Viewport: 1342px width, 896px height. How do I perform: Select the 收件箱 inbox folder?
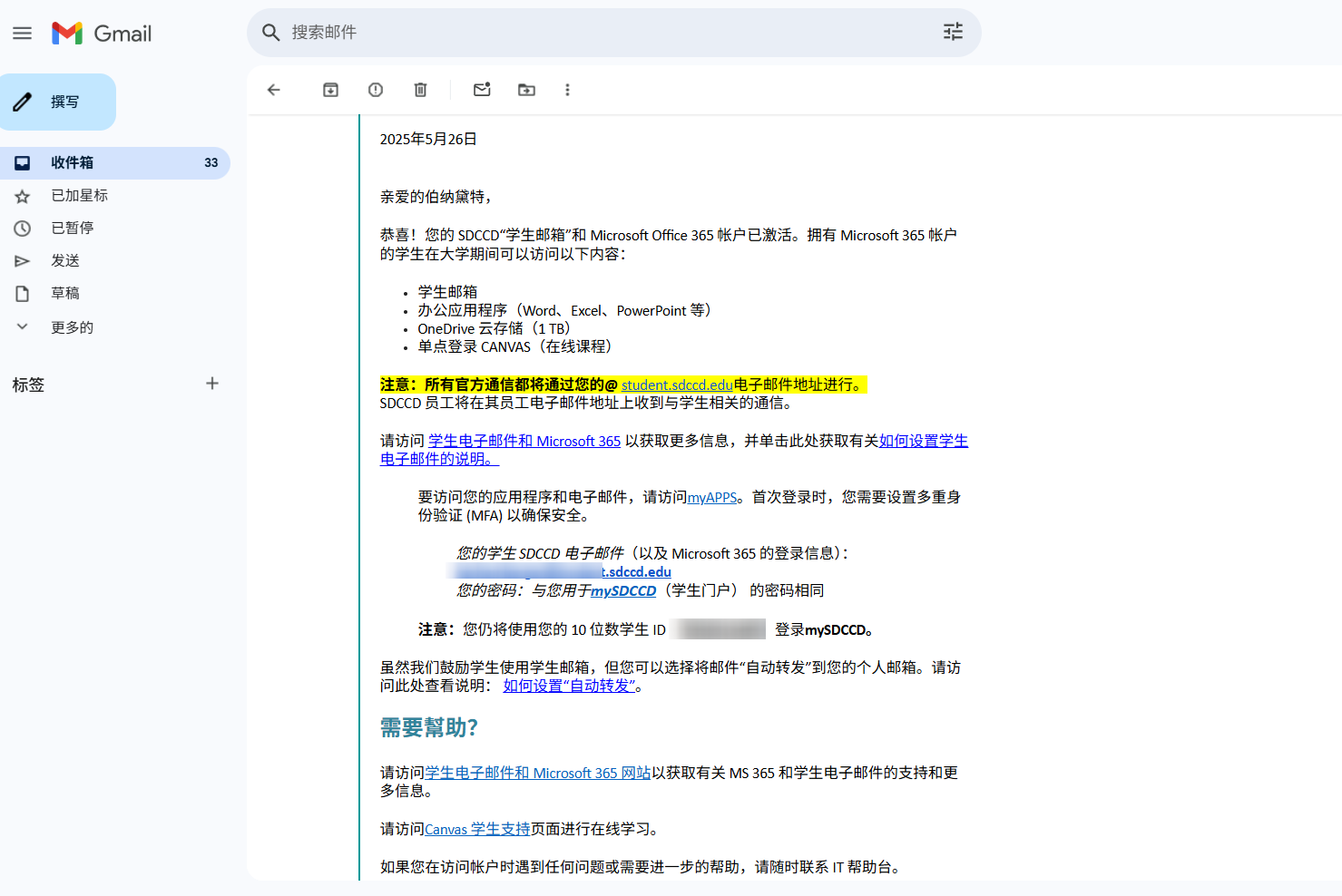tap(73, 163)
